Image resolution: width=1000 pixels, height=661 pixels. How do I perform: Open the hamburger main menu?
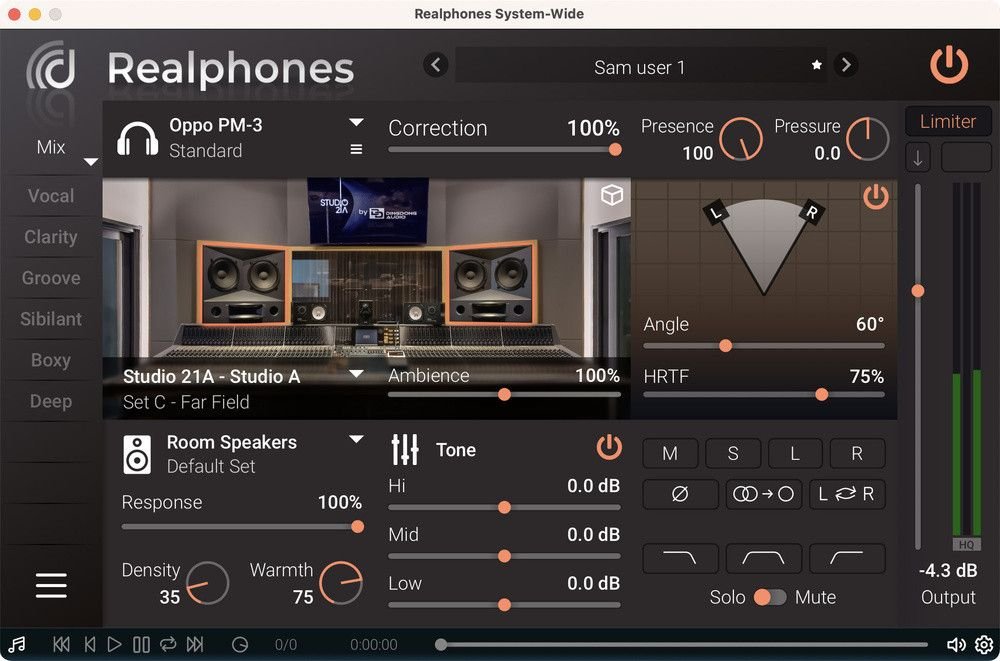[x=51, y=585]
